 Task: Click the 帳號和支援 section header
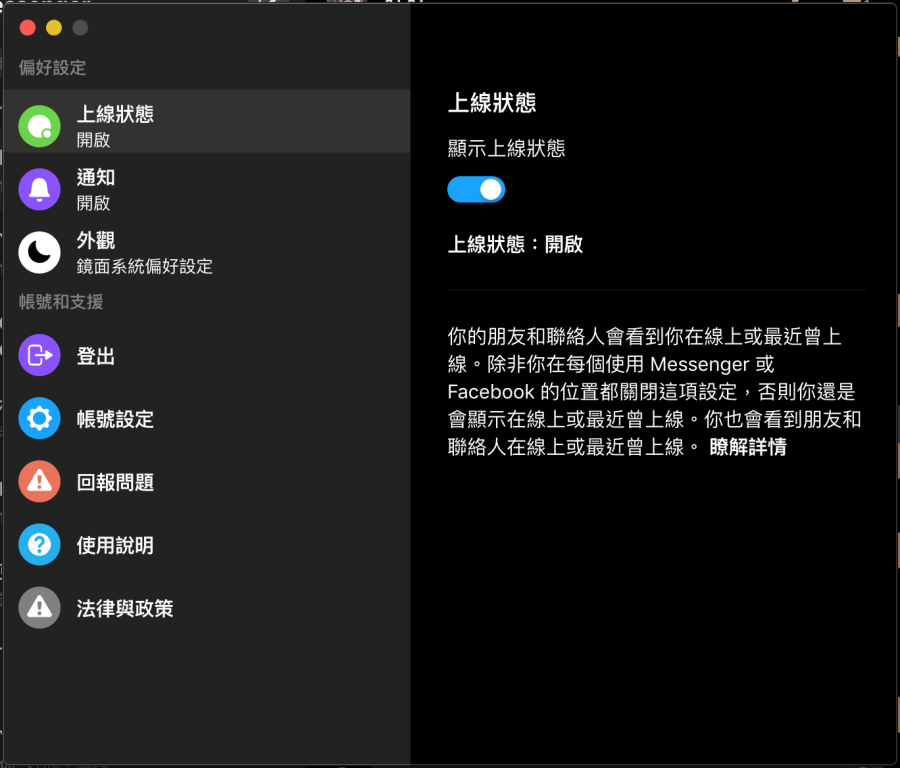click(61, 302)
